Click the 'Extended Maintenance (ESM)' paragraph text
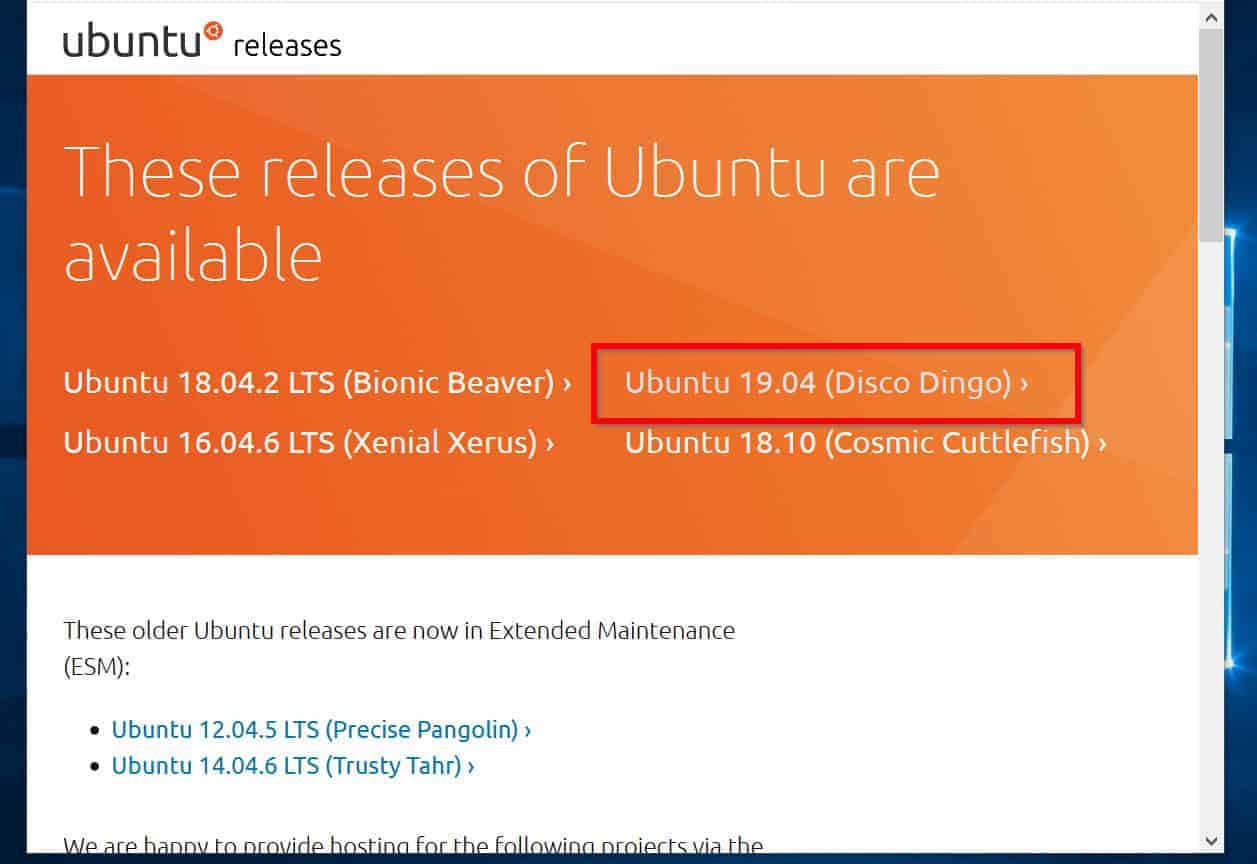The height and width of the screenshot is (864, 1257). tap(399, 649)
